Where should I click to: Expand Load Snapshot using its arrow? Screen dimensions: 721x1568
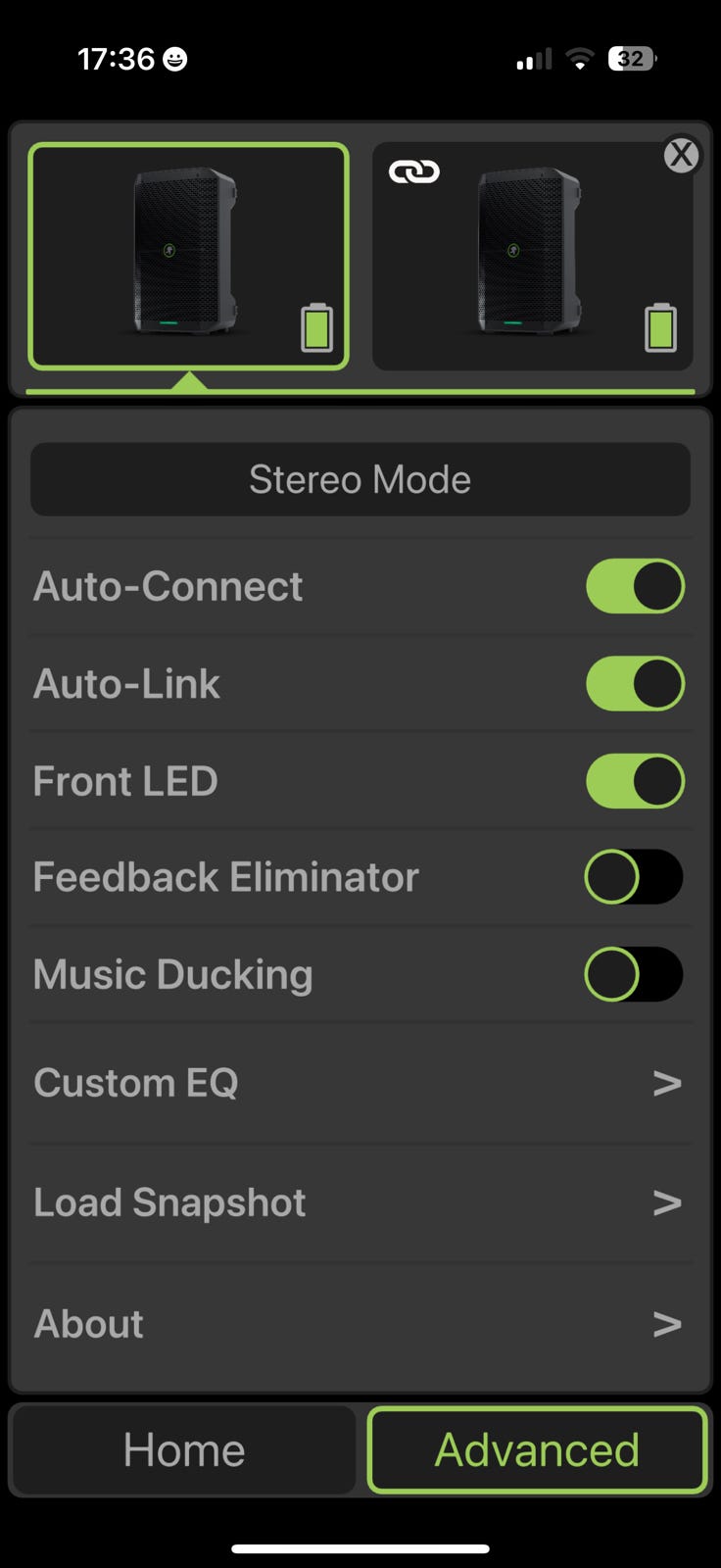click(x=667, y=1202)
